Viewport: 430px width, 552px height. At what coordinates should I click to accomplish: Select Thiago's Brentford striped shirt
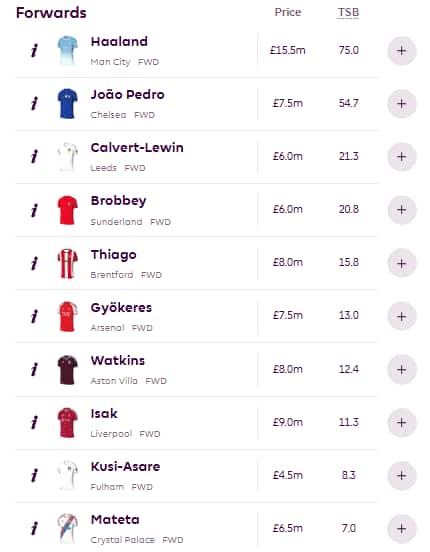(67, 263)
